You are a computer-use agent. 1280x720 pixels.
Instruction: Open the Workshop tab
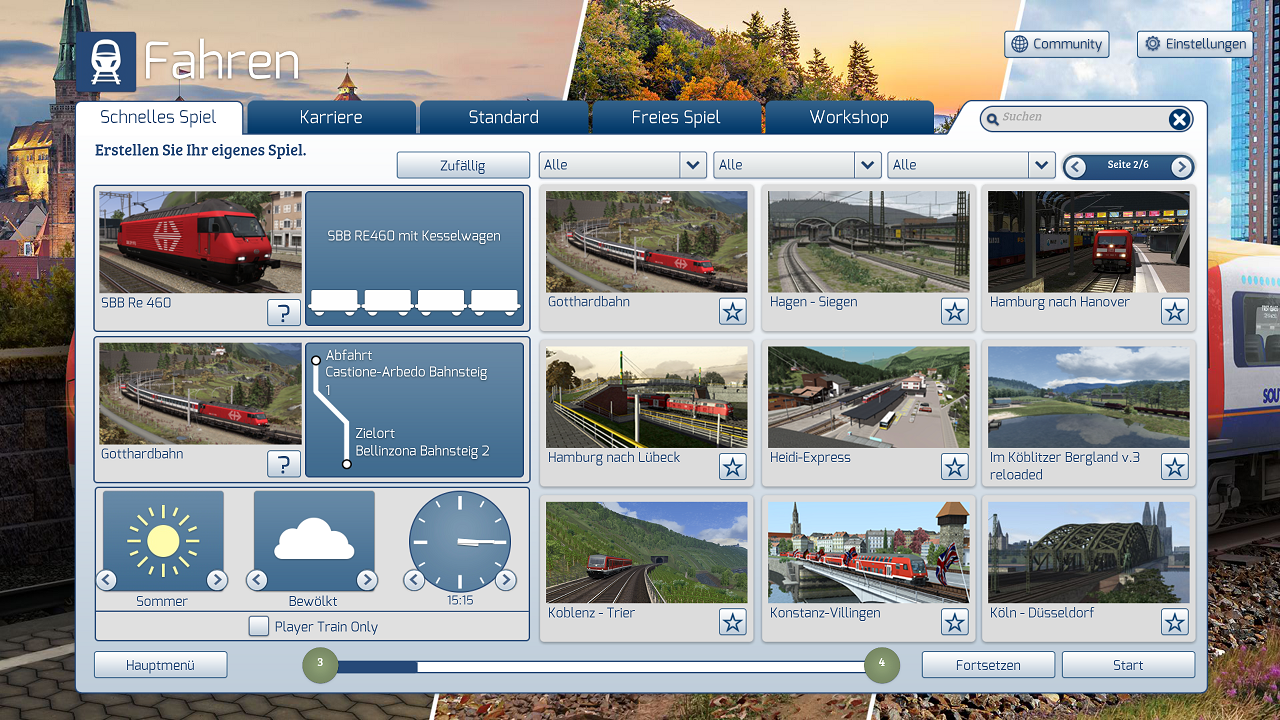849,117
